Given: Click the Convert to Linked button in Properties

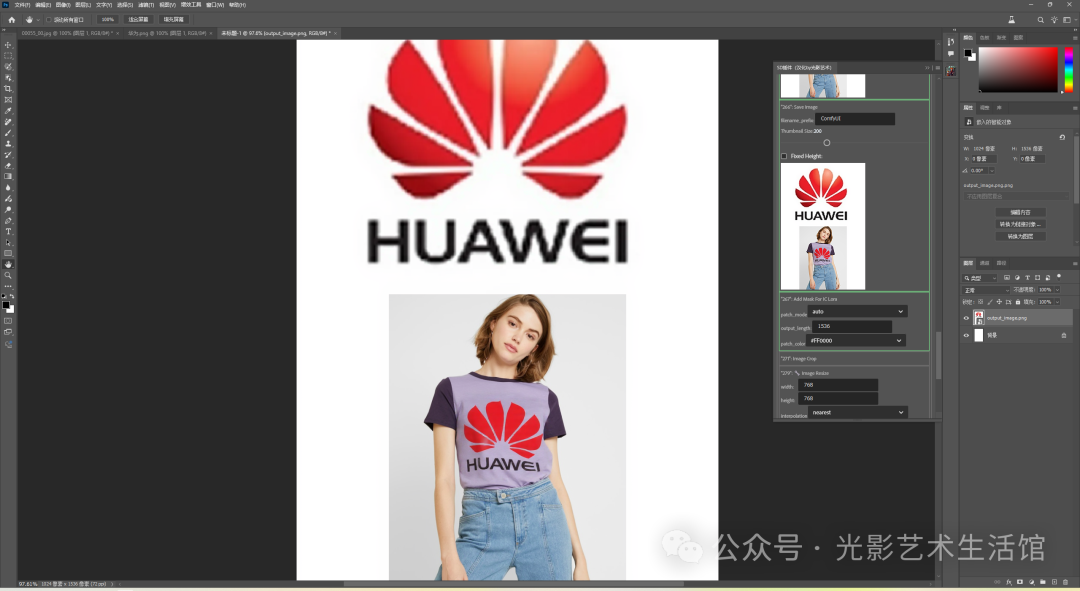Looking at the screenshot, I should (1021, 225).
